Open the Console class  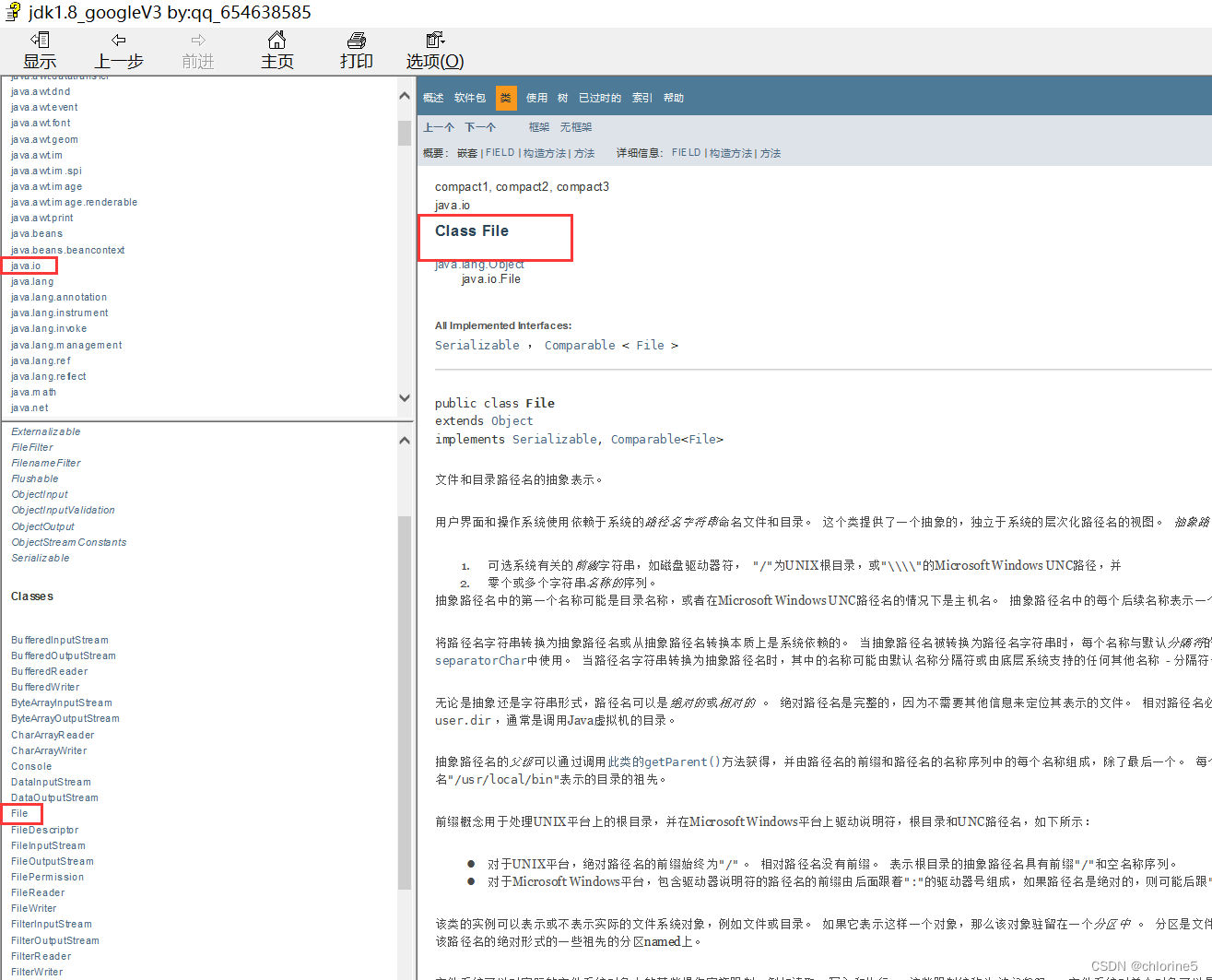(x=31, y=766)
